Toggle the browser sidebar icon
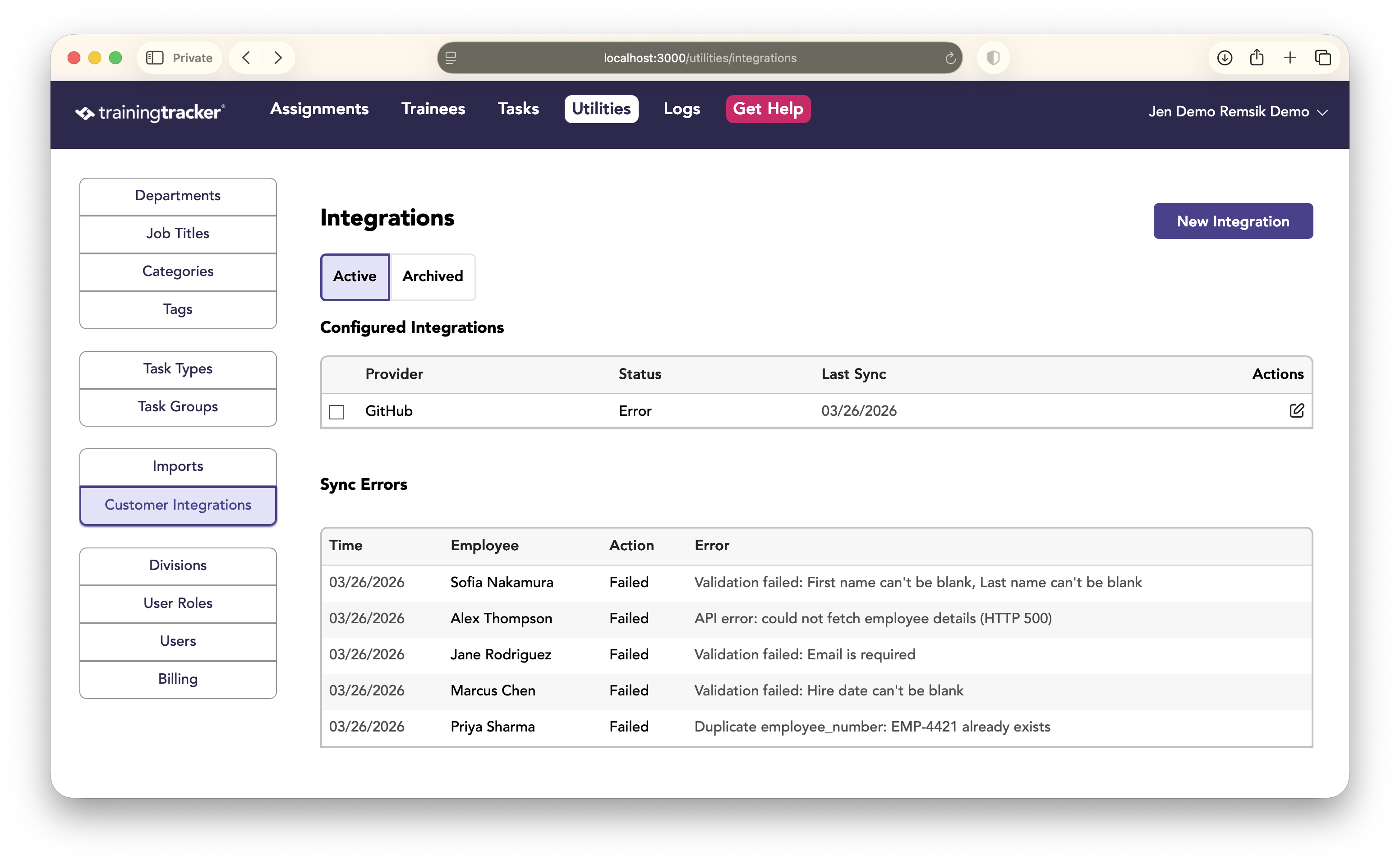1400x865 pixels. click(x=155, y=58)
